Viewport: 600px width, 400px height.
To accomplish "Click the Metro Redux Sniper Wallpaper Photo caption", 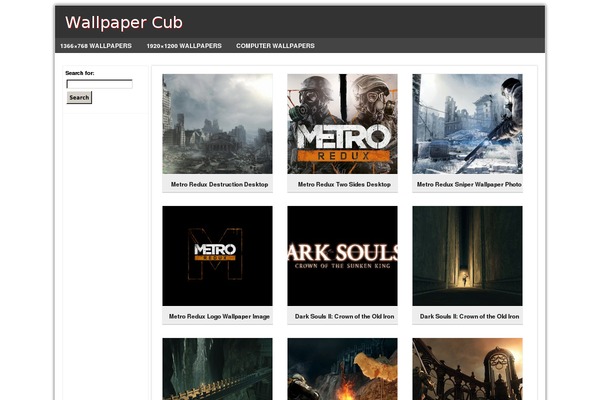I will (469, 184).
